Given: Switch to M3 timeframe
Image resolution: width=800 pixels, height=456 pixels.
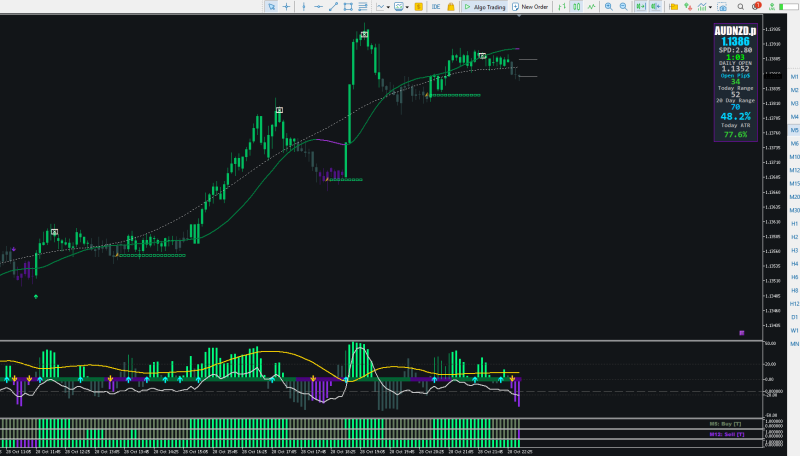Looking at the screenshot, I should [794, 104].
